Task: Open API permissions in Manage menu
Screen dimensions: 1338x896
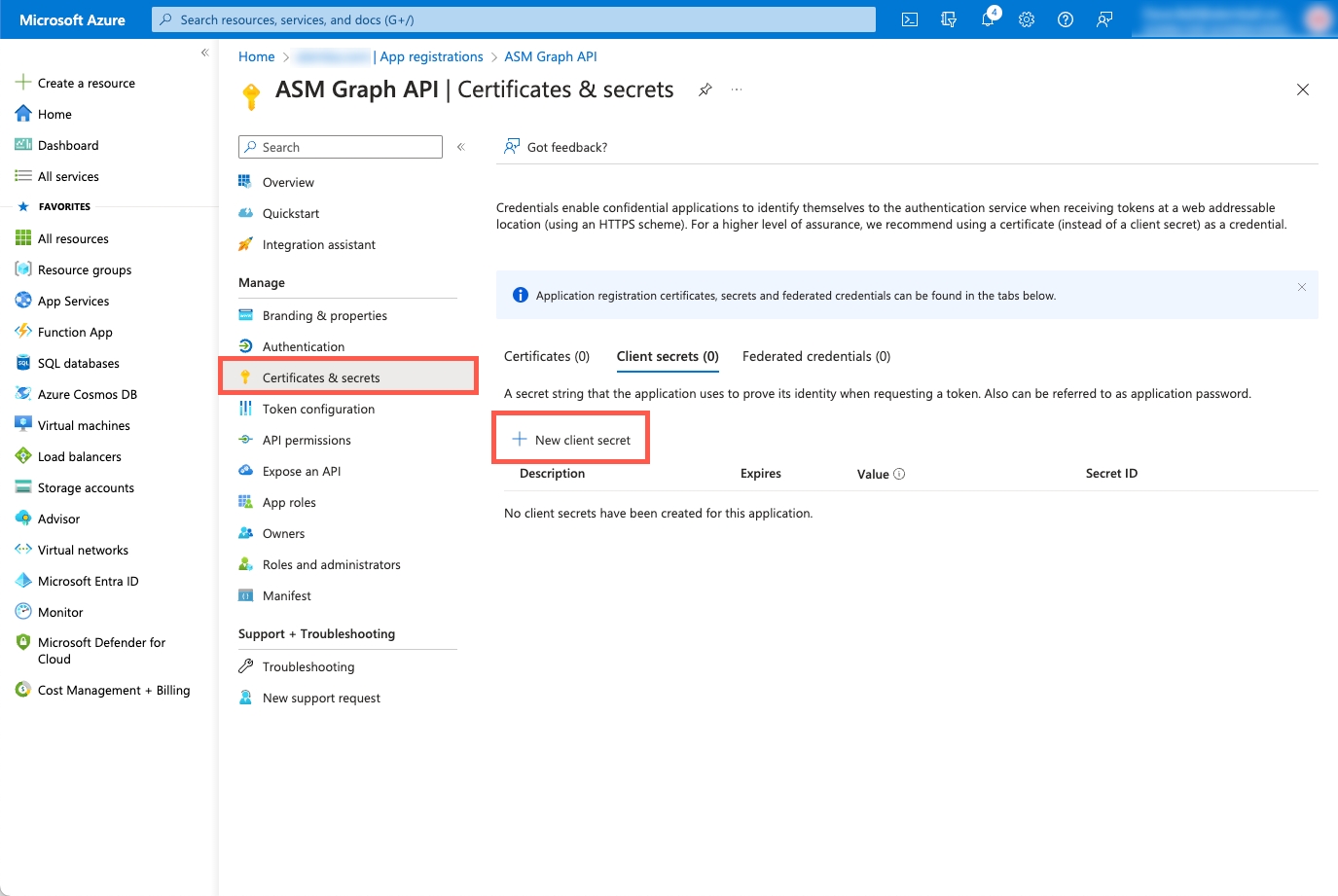Action: tap(307, 440)
